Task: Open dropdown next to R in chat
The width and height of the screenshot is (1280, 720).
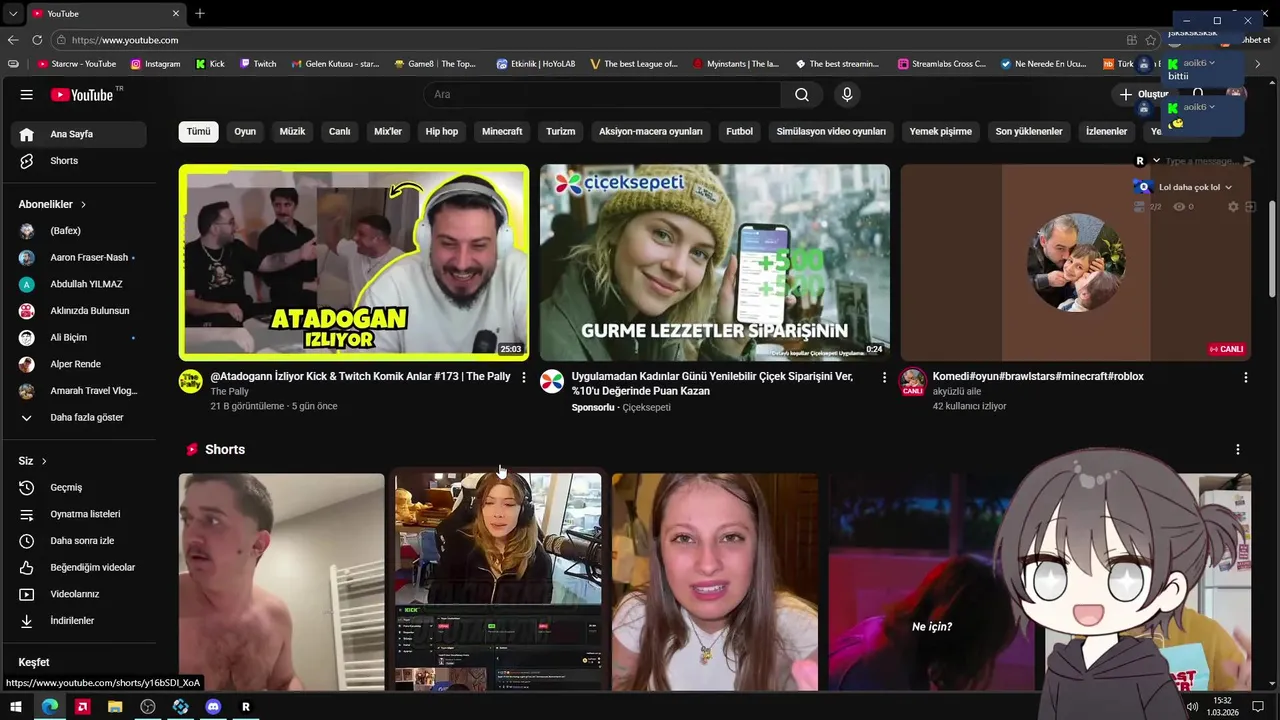Action: point(1156,161)
